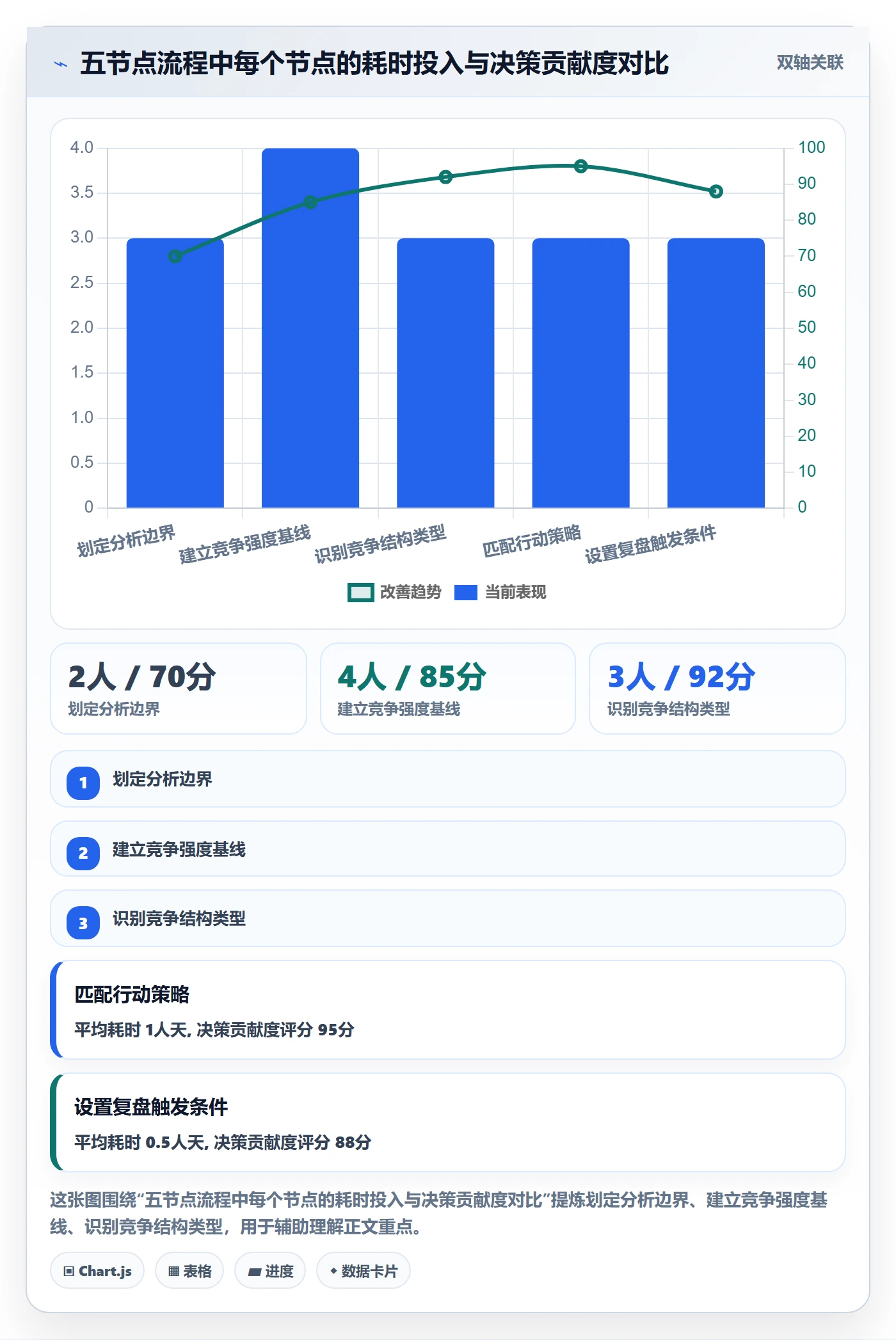Click text 平均耗时 0.5人天, 决策贡献度评分 88分
Screen dimensions: 896x1340
[223, 1142]
